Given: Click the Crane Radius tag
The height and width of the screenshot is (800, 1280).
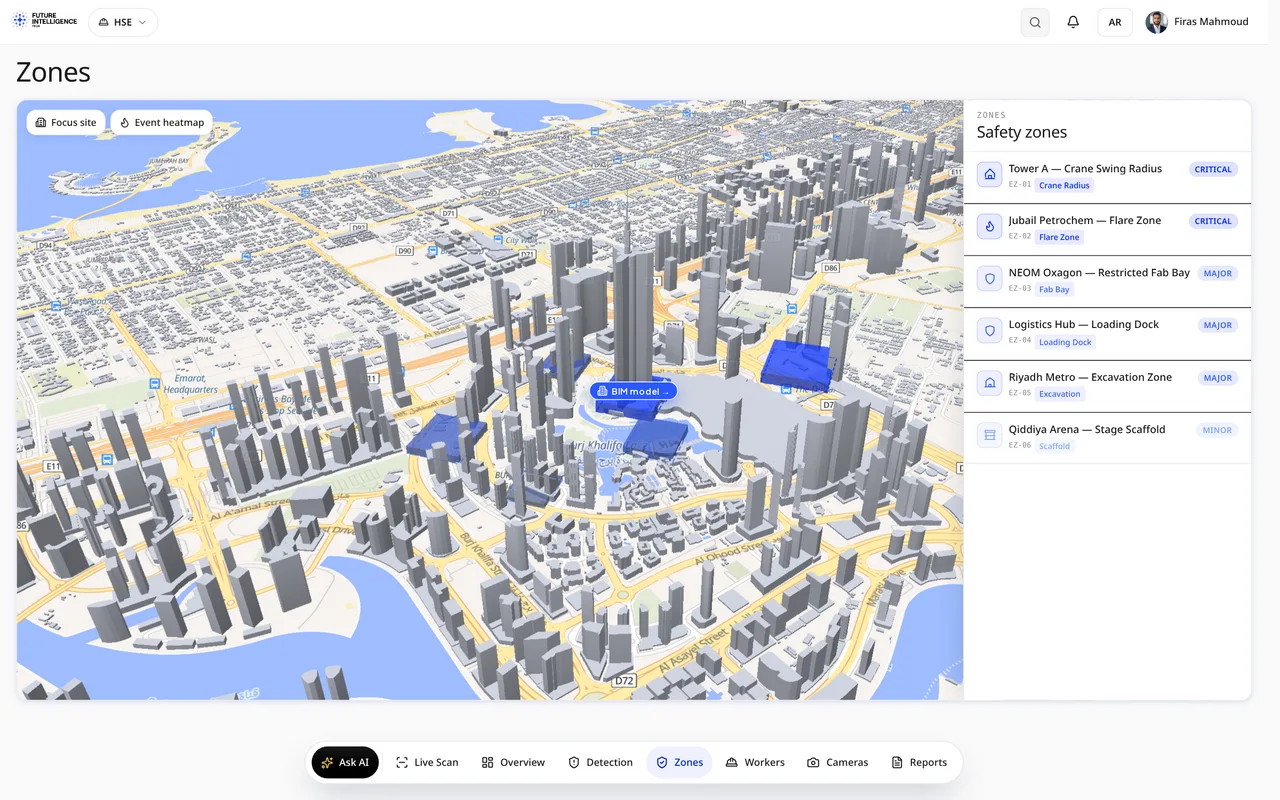Looking at the screenshot, I should (x=1064, y=185).
